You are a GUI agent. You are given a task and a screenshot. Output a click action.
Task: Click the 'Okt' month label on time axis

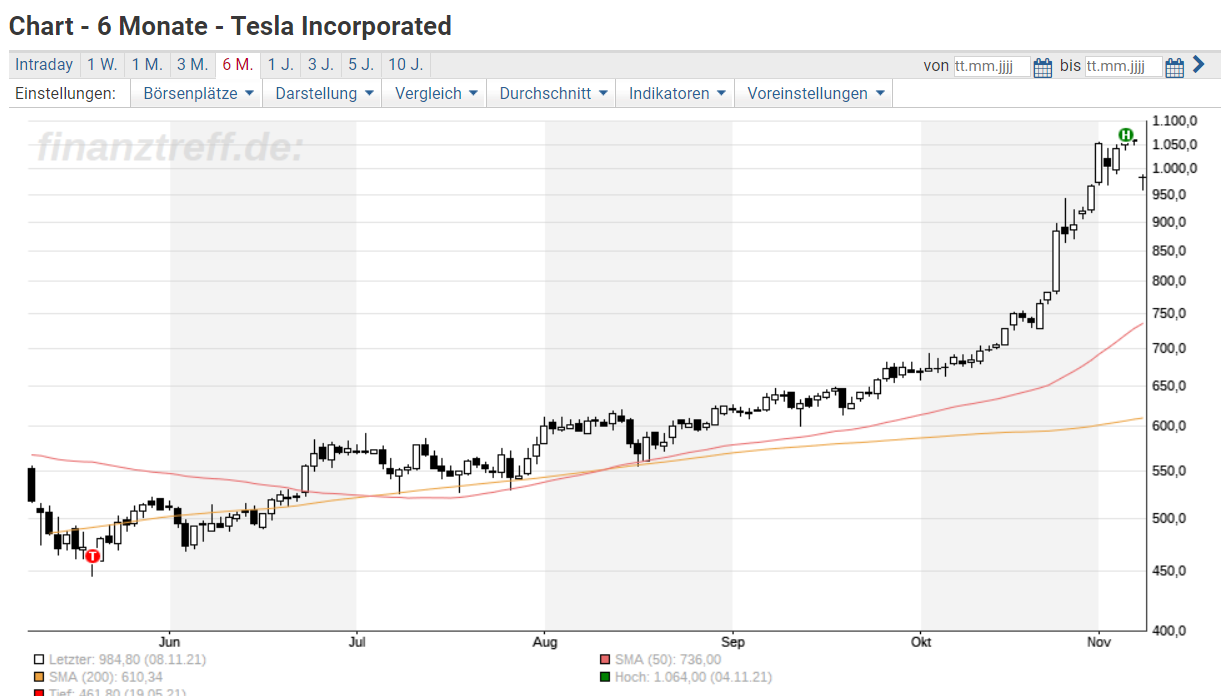click(x=920, y=641)
